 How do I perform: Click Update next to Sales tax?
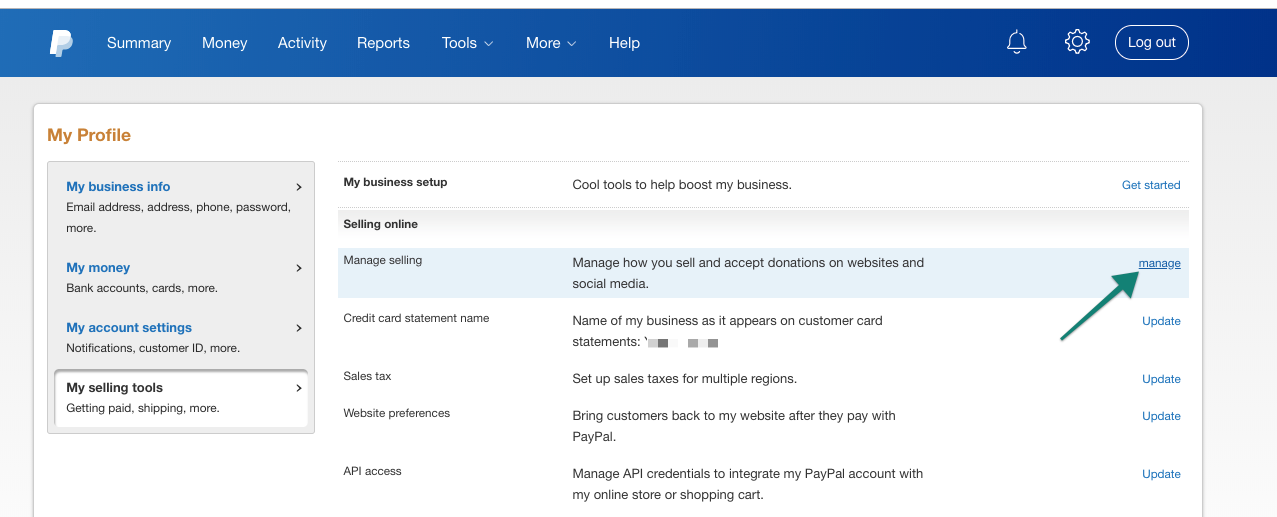tap(1161, 379)
